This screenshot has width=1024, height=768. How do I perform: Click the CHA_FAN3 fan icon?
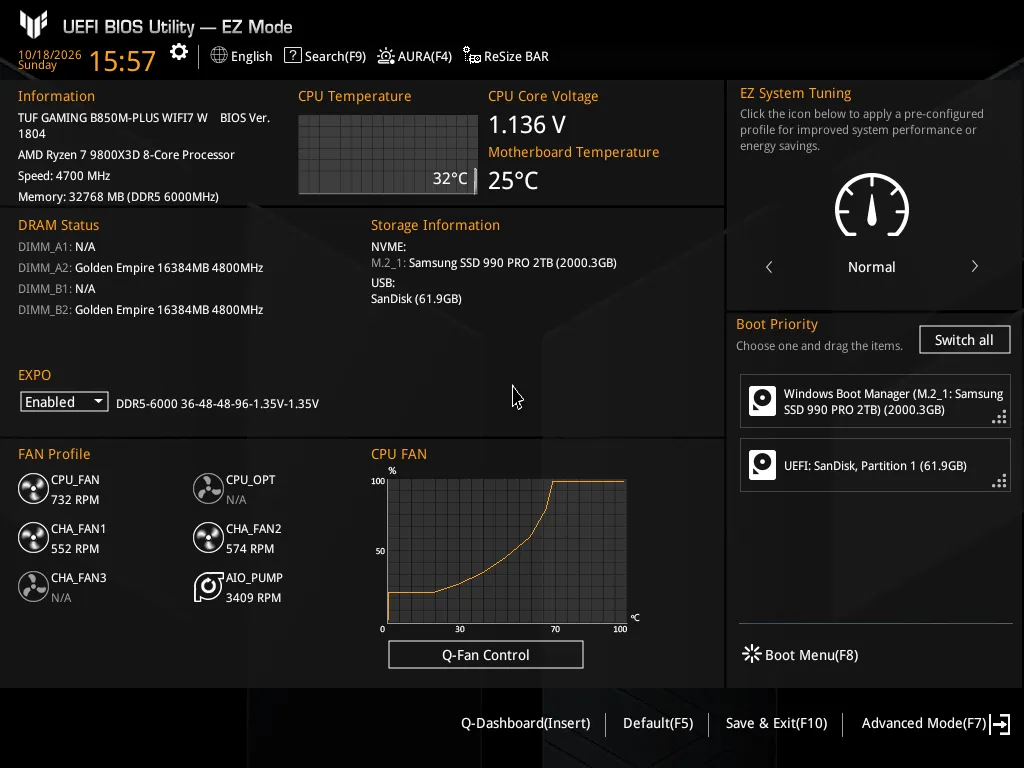pyautogui.click(x=33, y=587)
